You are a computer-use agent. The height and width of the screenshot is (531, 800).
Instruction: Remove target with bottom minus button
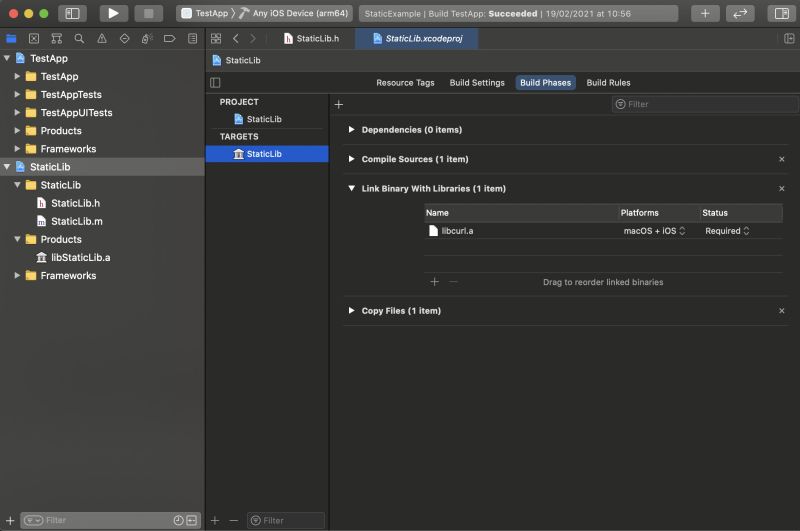coord(234,520)
